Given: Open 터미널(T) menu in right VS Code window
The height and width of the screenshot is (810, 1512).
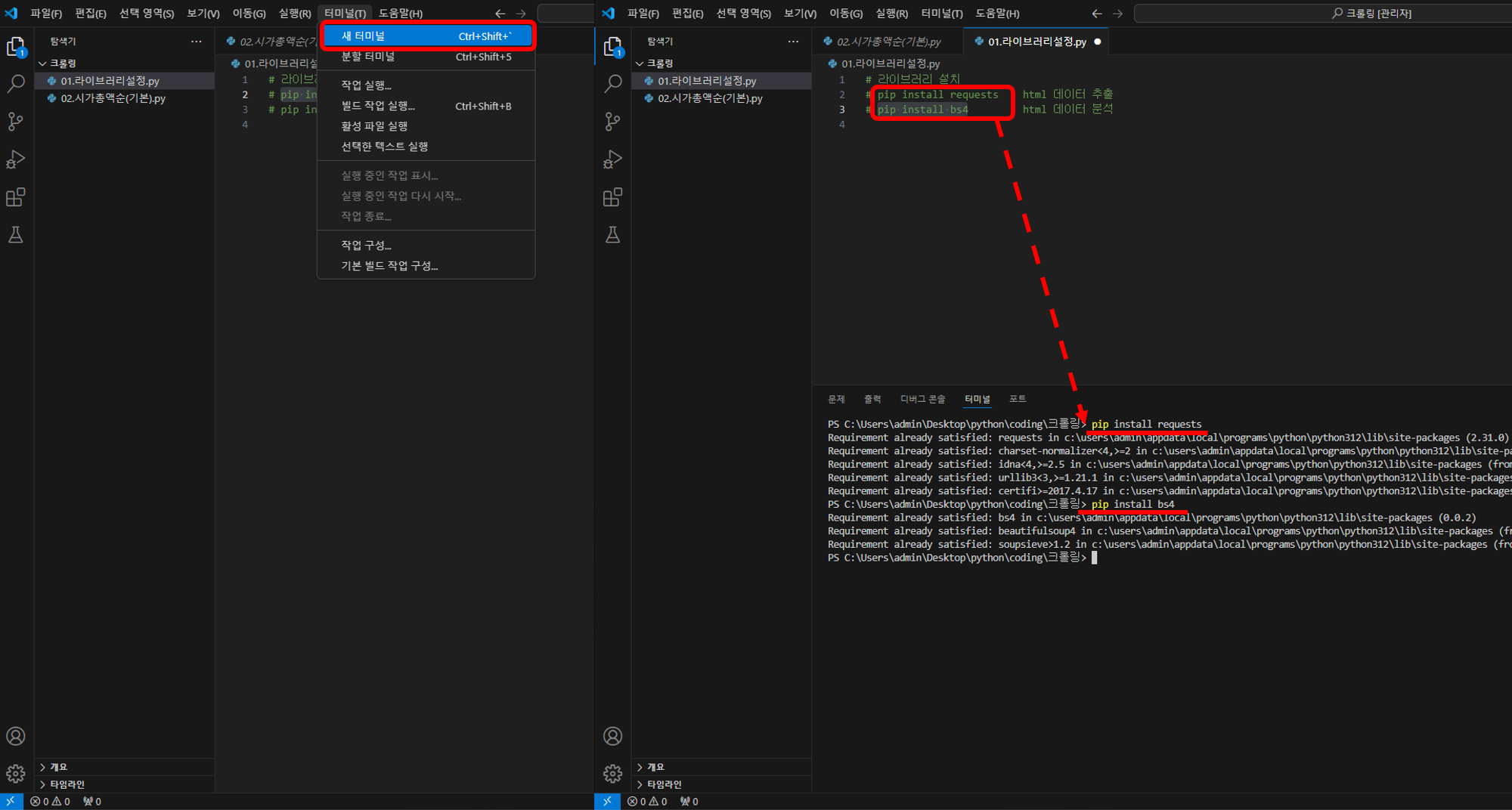Looking at the screenshot, I should click(941, 14).
